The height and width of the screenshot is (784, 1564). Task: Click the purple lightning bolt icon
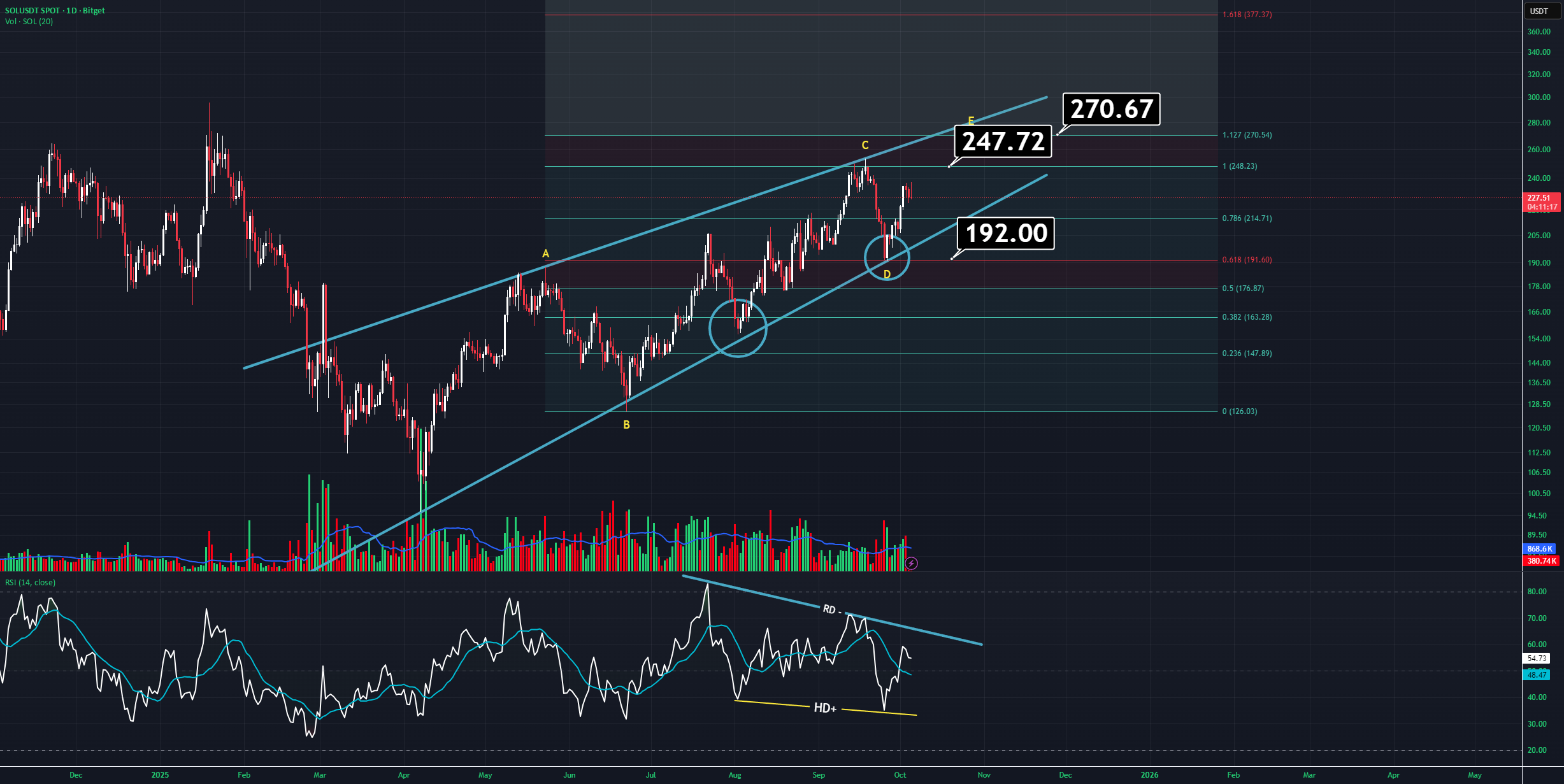click(912, 563)
